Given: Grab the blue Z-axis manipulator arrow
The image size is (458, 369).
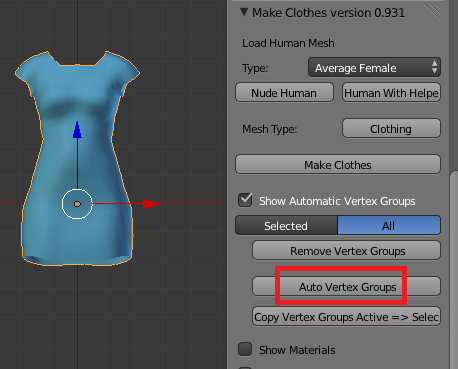Looking at the screenshot, I should point(77,129).
